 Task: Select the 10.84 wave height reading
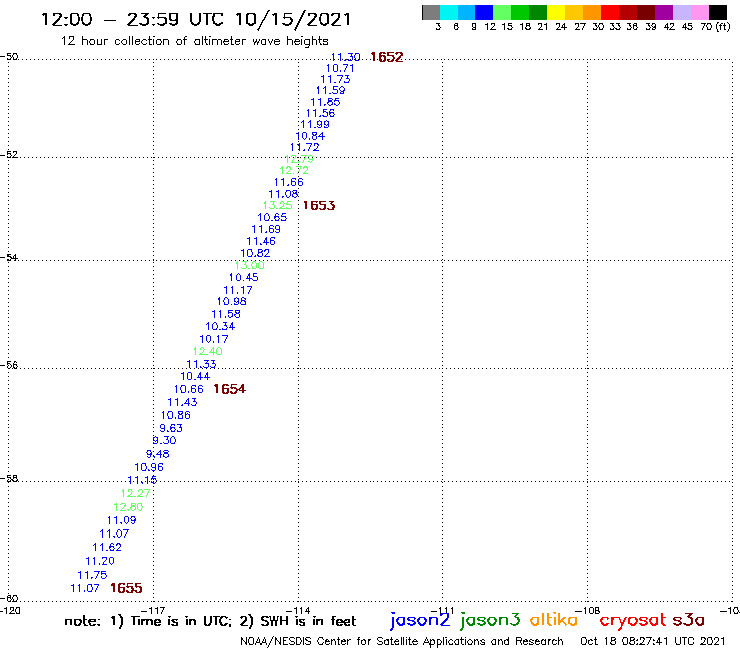pos(310,136)
